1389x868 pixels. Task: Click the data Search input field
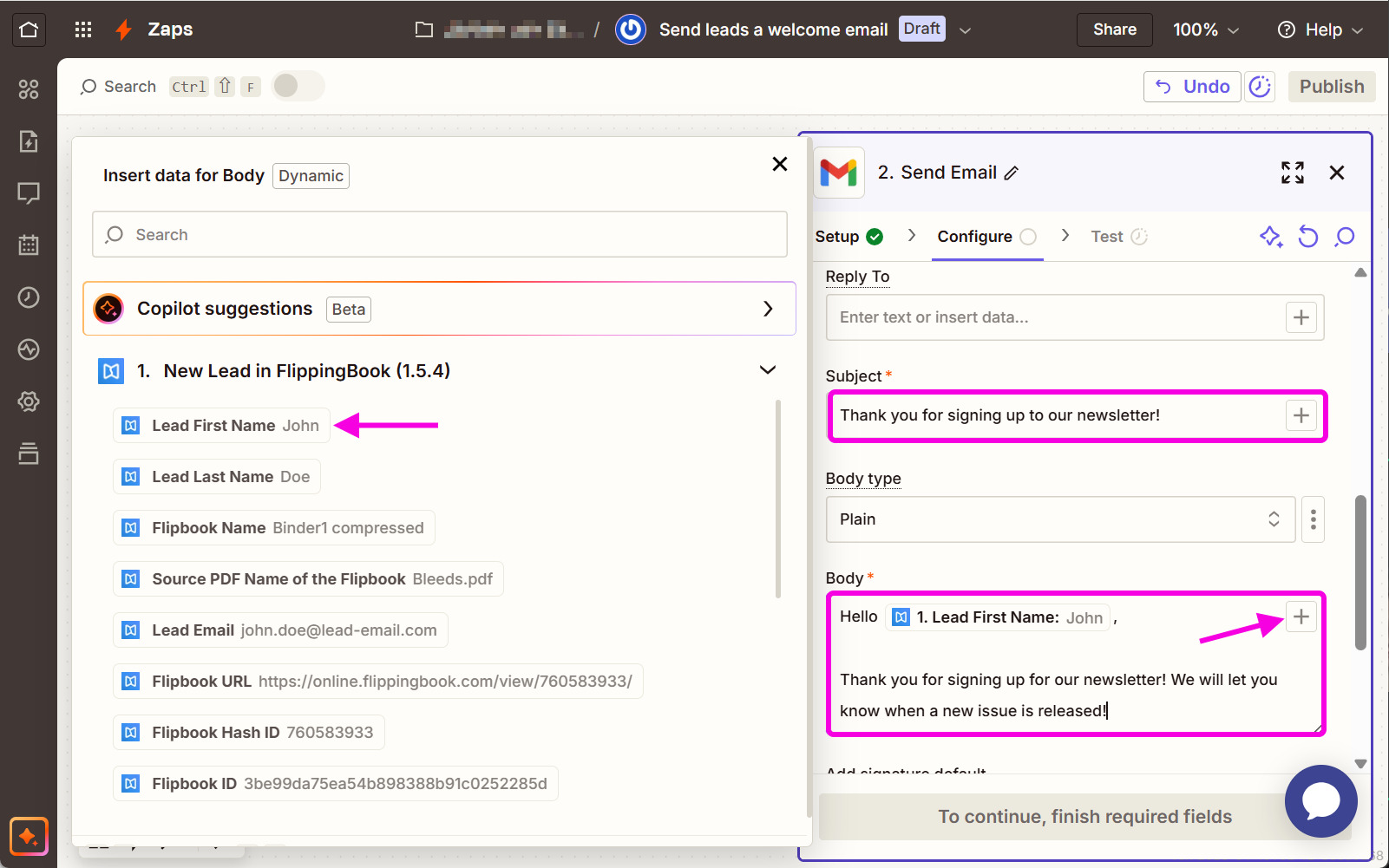pos(440,234)
